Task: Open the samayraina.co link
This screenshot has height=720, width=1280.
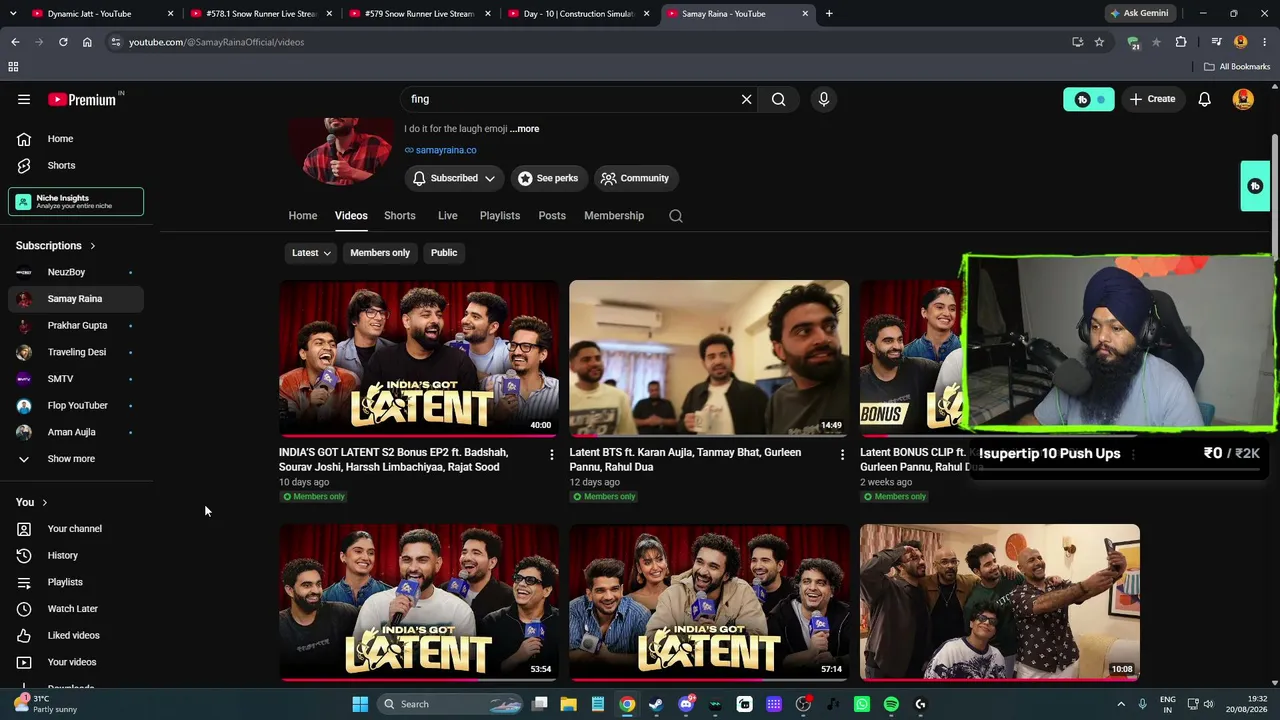Action: (x=446, y=150)
